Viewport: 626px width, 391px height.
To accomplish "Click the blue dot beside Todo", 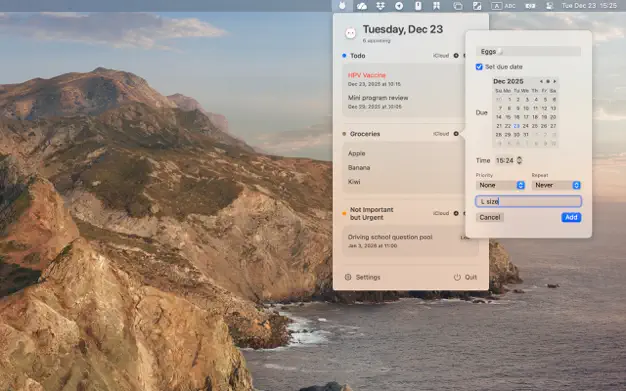I will (x=344, y=56).
